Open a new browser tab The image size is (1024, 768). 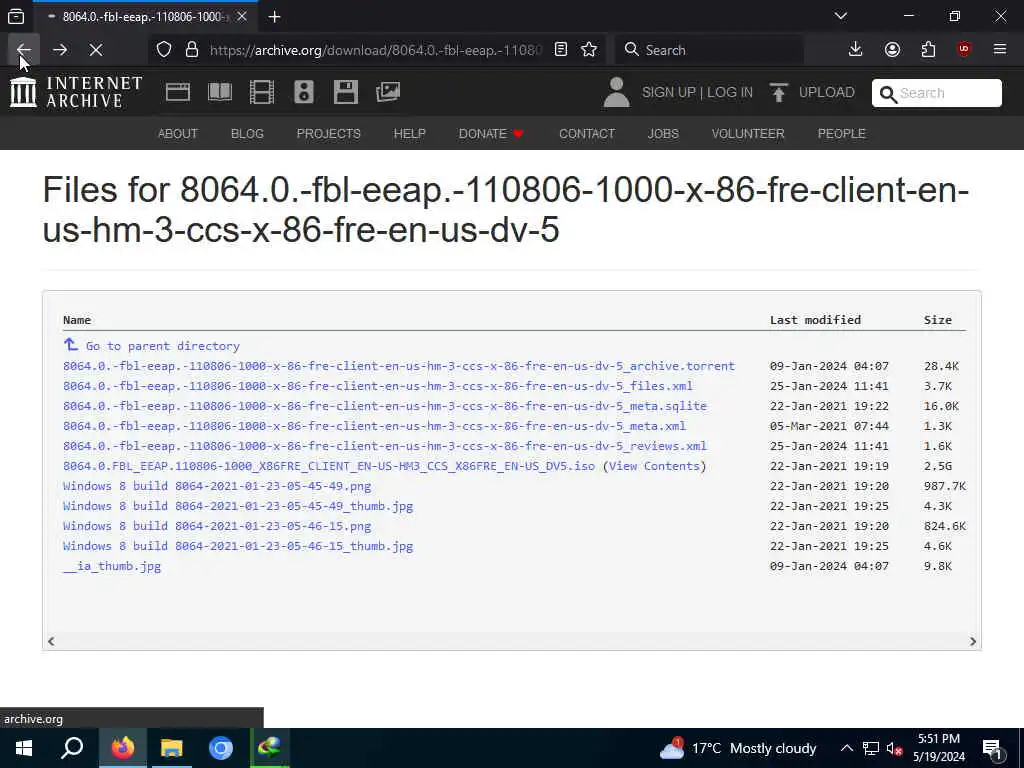(x=274, y=16)
